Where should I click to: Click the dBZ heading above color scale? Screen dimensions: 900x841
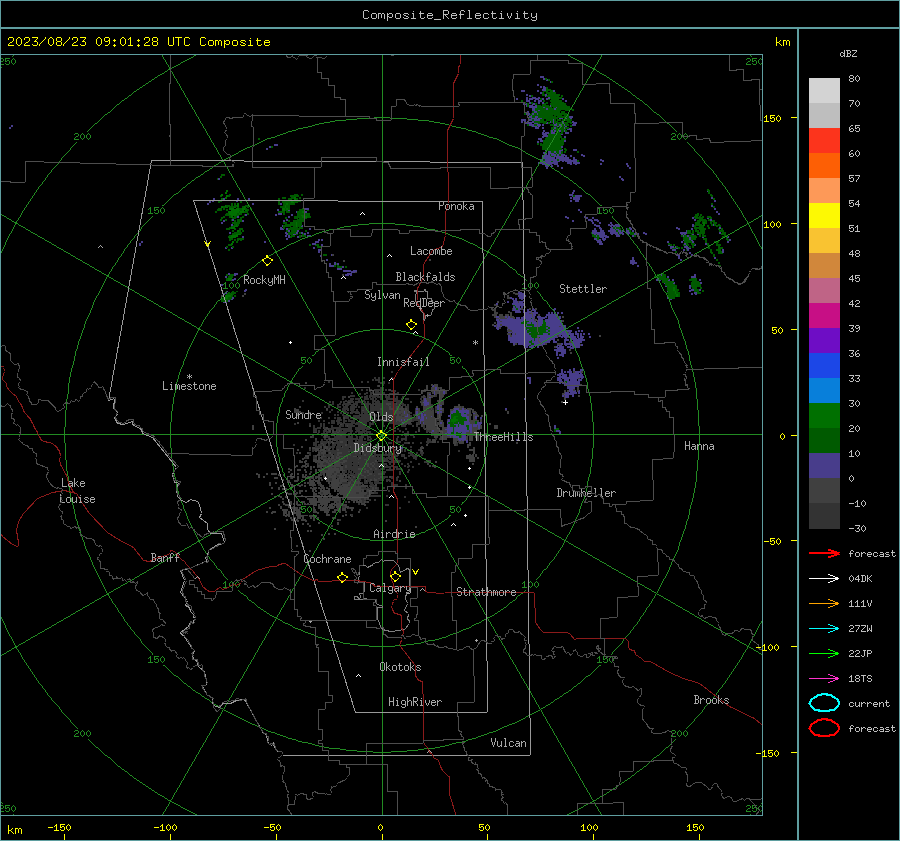(848, 53)
